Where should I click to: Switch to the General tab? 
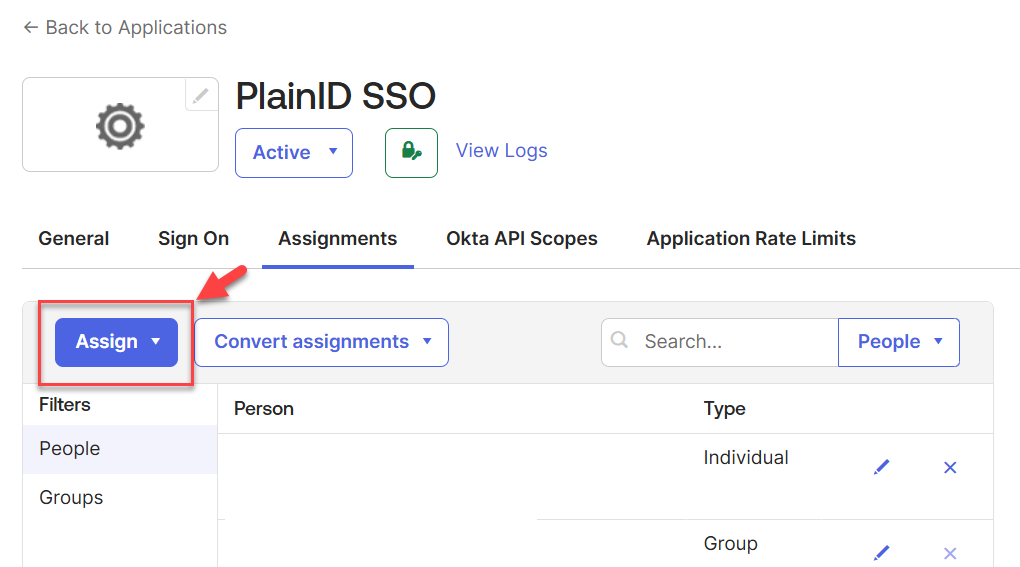74,239
